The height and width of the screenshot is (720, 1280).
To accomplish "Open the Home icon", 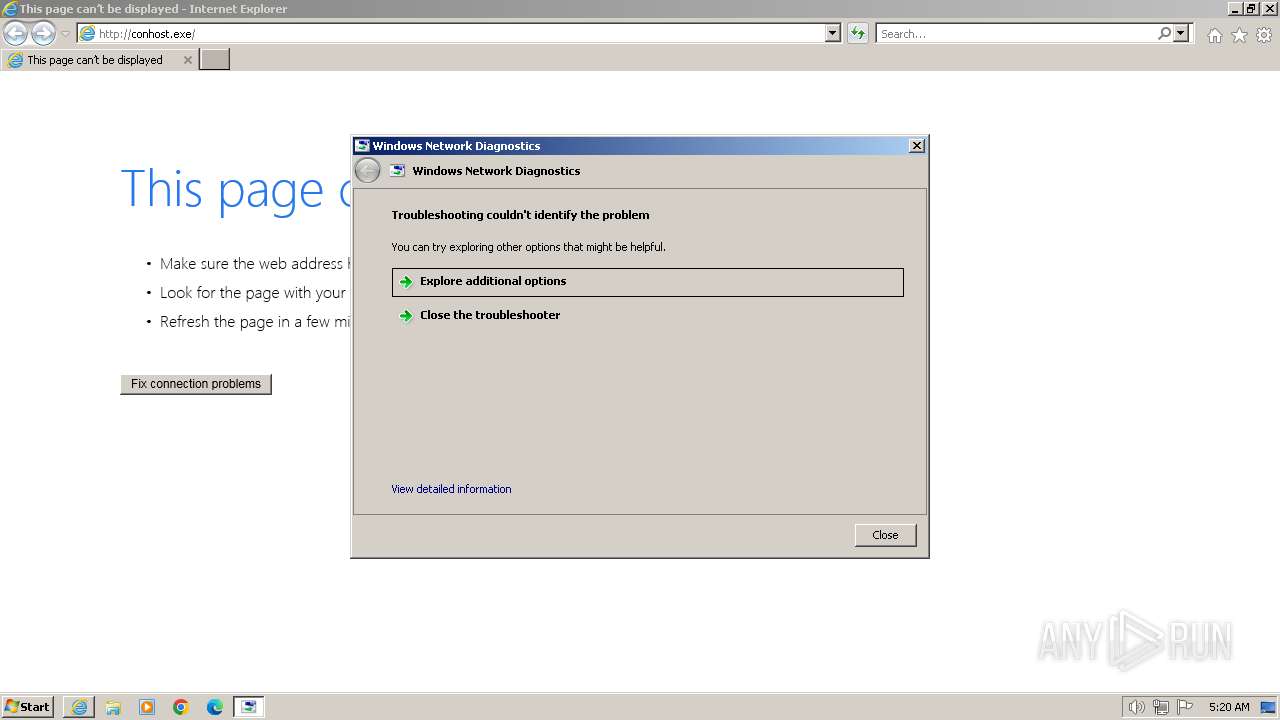I will coord(1214,35).
